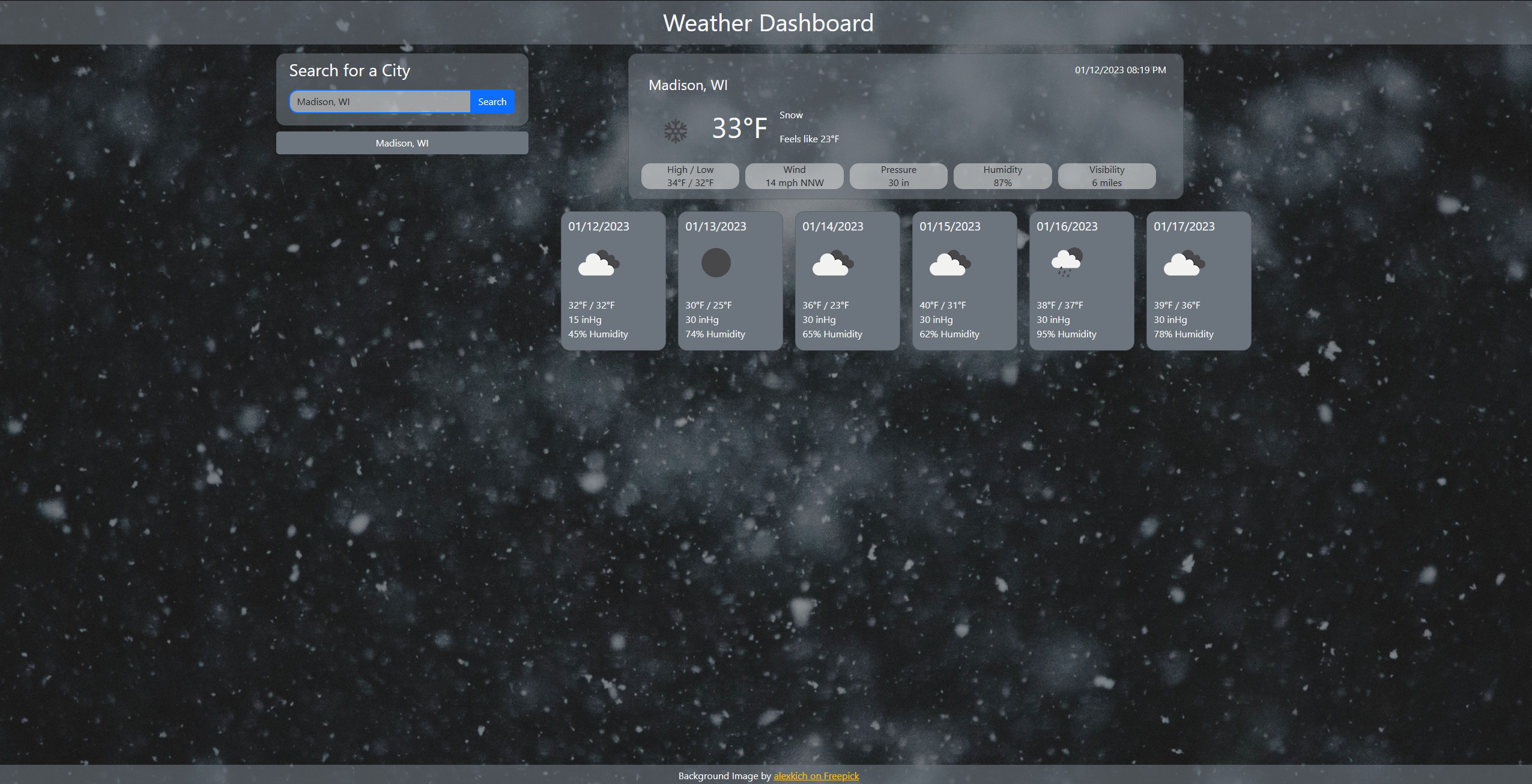Click the Pressure 30 in pill
This screenshot has width=1532, height=784.
click(x=898, y=176)
